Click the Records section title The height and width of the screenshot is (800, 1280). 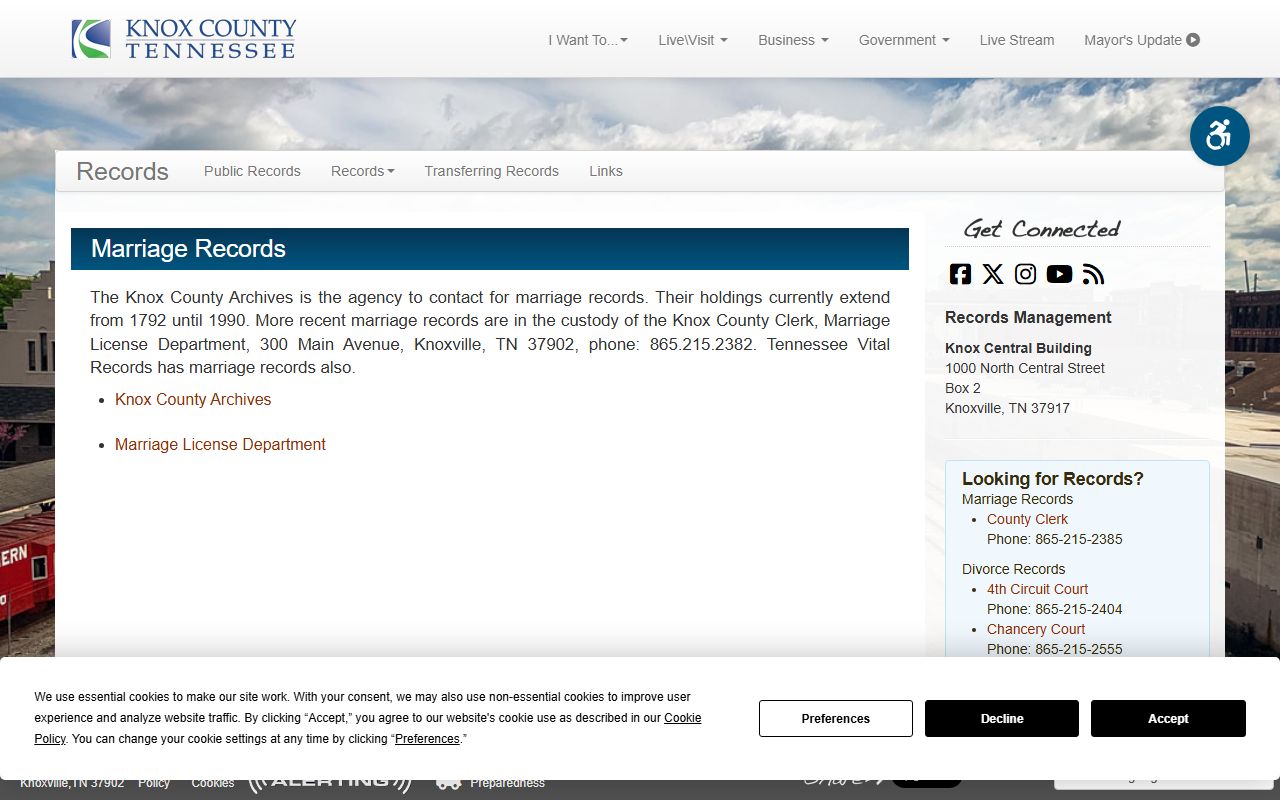click(x=122, y=171)
